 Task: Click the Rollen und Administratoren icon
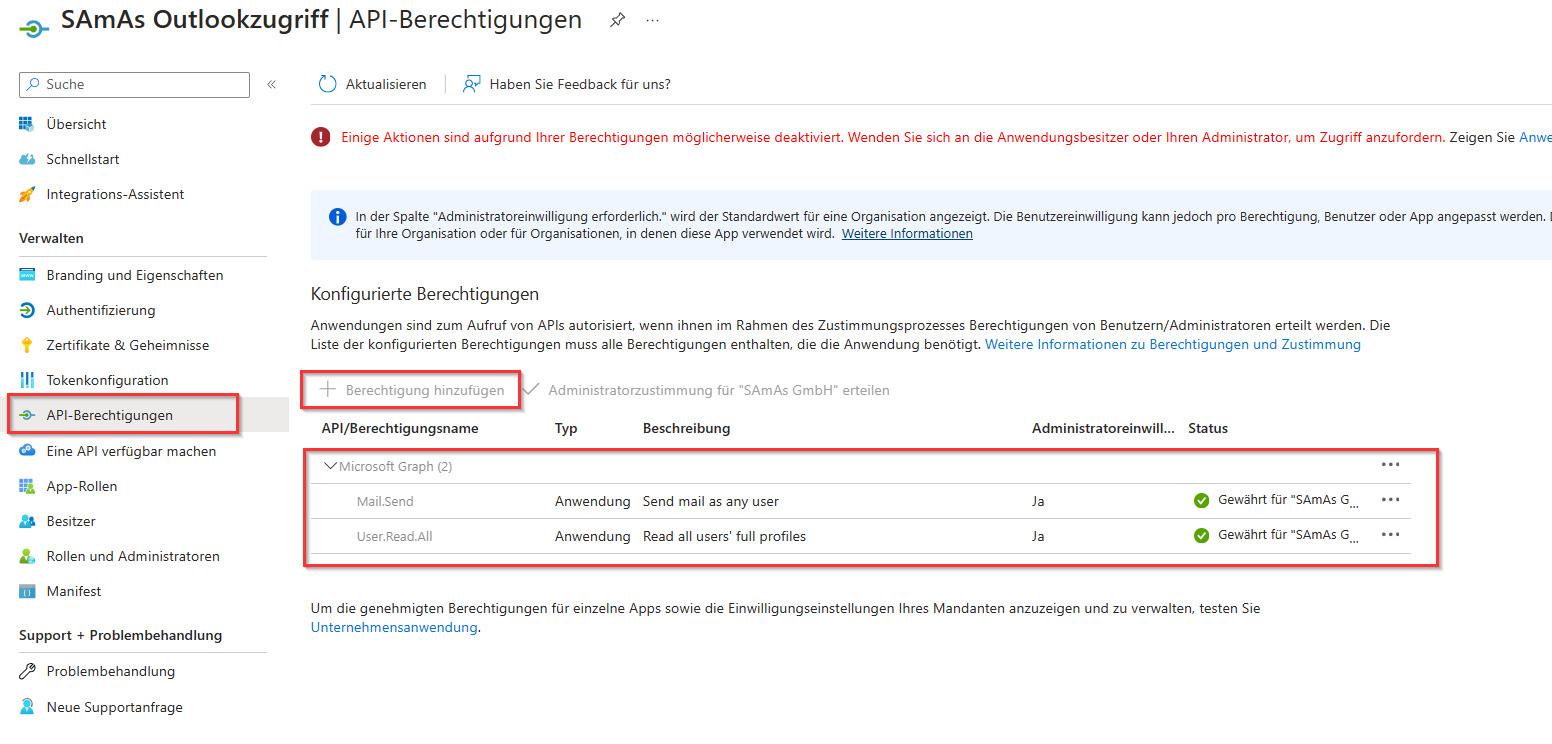pyautogui.click(x=27, y=556)
